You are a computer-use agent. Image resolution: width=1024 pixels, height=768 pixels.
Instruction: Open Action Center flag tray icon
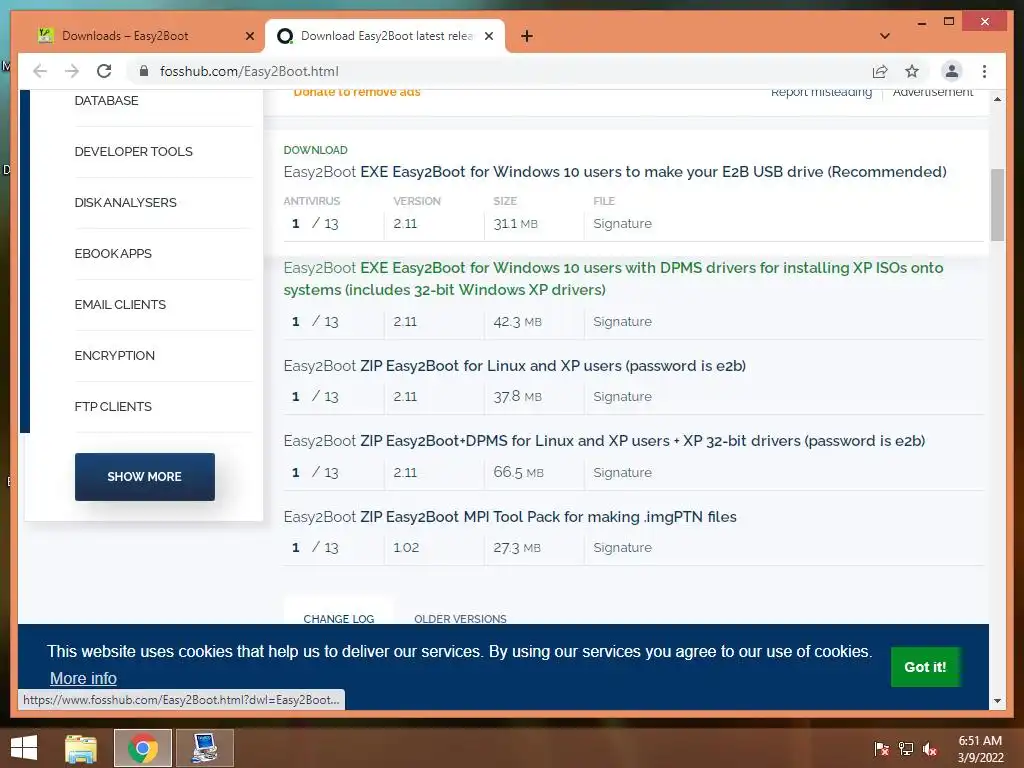(x=882, y=749)
